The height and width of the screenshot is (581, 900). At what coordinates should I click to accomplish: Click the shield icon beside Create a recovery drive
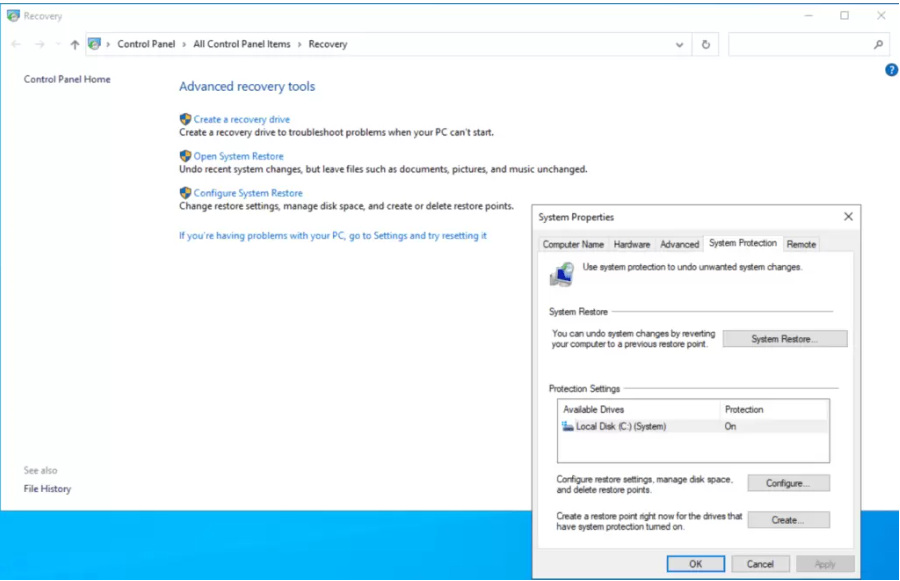[x=185, y=119]
